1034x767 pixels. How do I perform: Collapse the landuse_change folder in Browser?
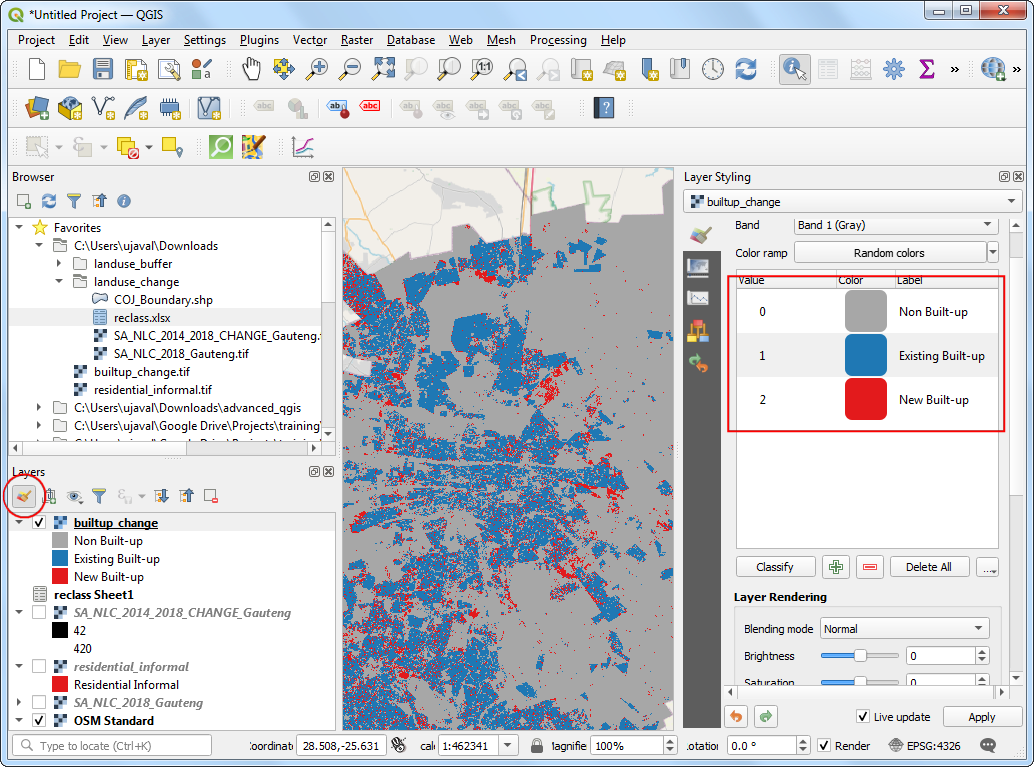pos(57,281)
